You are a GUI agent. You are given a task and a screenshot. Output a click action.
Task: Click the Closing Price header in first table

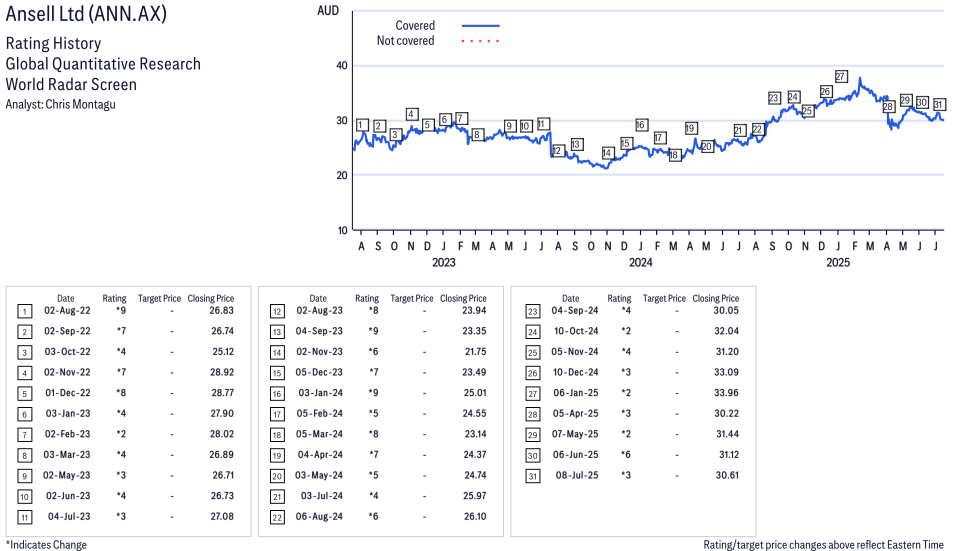tap(211, 298)
